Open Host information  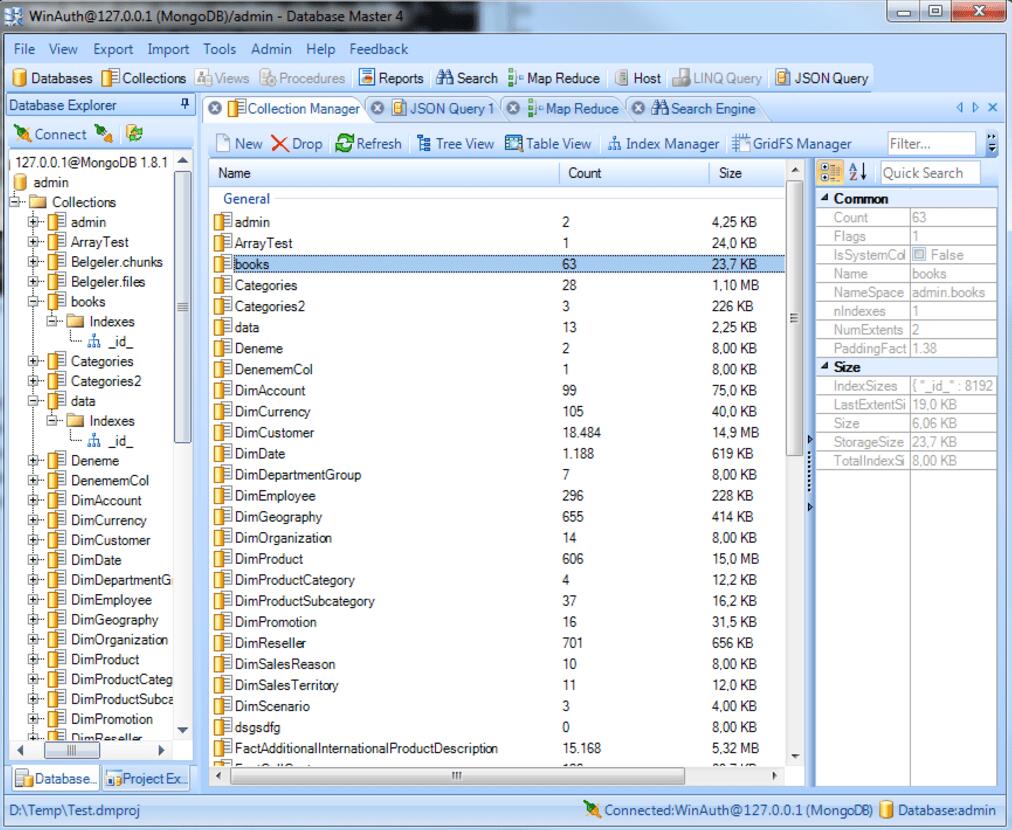(638, 78)
